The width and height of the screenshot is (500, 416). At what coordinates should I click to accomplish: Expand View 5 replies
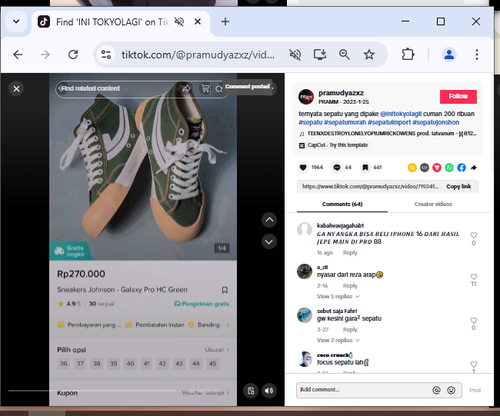[338, 296]
